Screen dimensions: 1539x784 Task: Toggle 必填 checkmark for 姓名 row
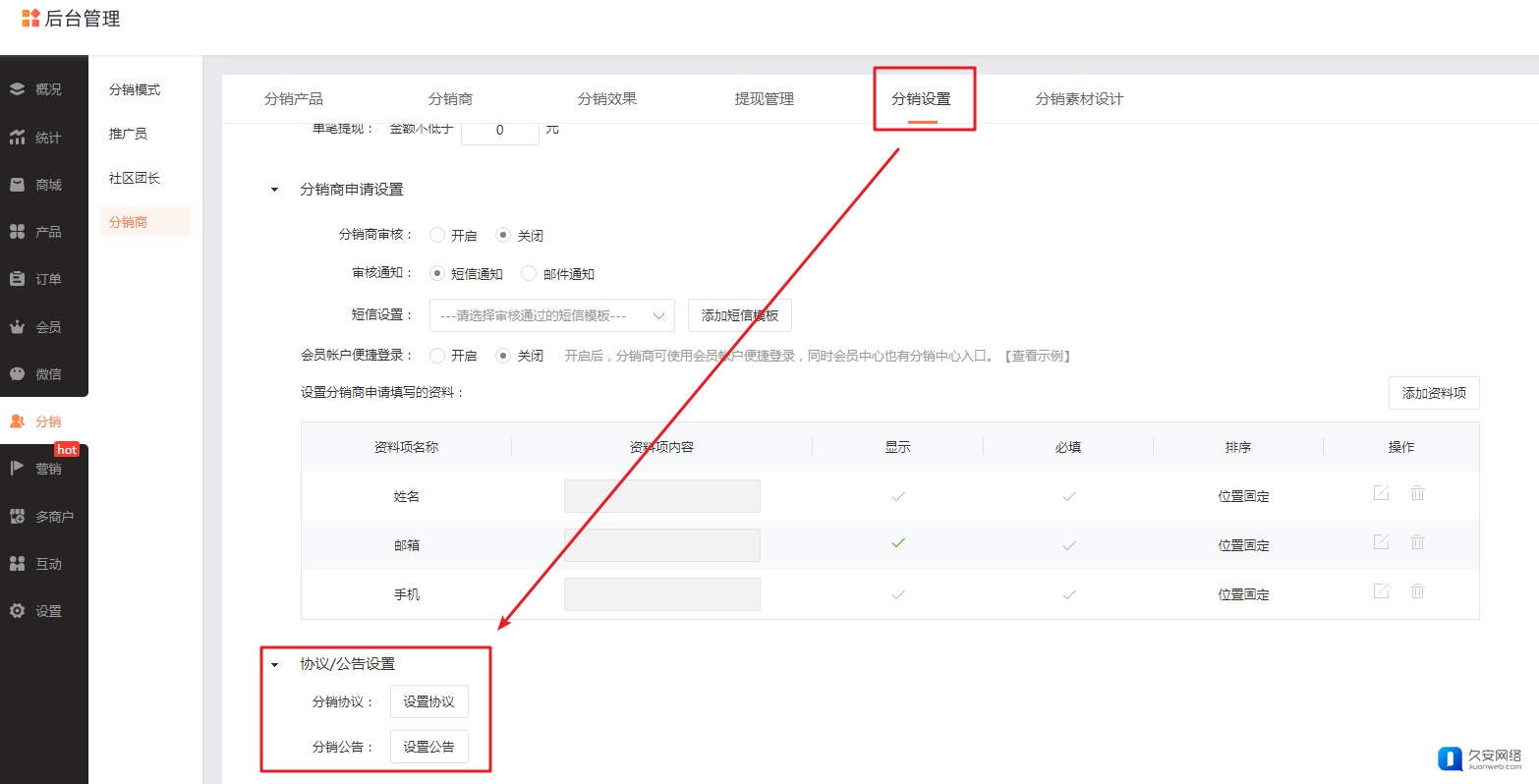[x=1068, y=496]
